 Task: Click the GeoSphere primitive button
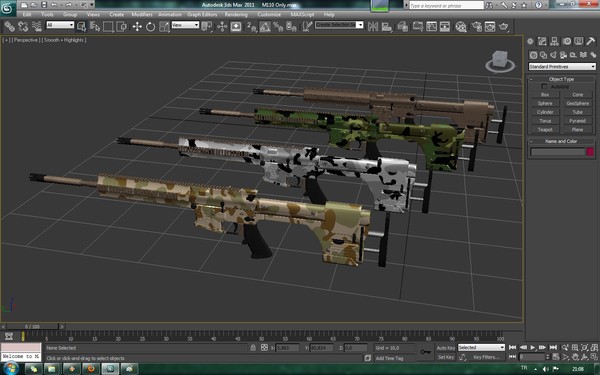pos(578,103)
